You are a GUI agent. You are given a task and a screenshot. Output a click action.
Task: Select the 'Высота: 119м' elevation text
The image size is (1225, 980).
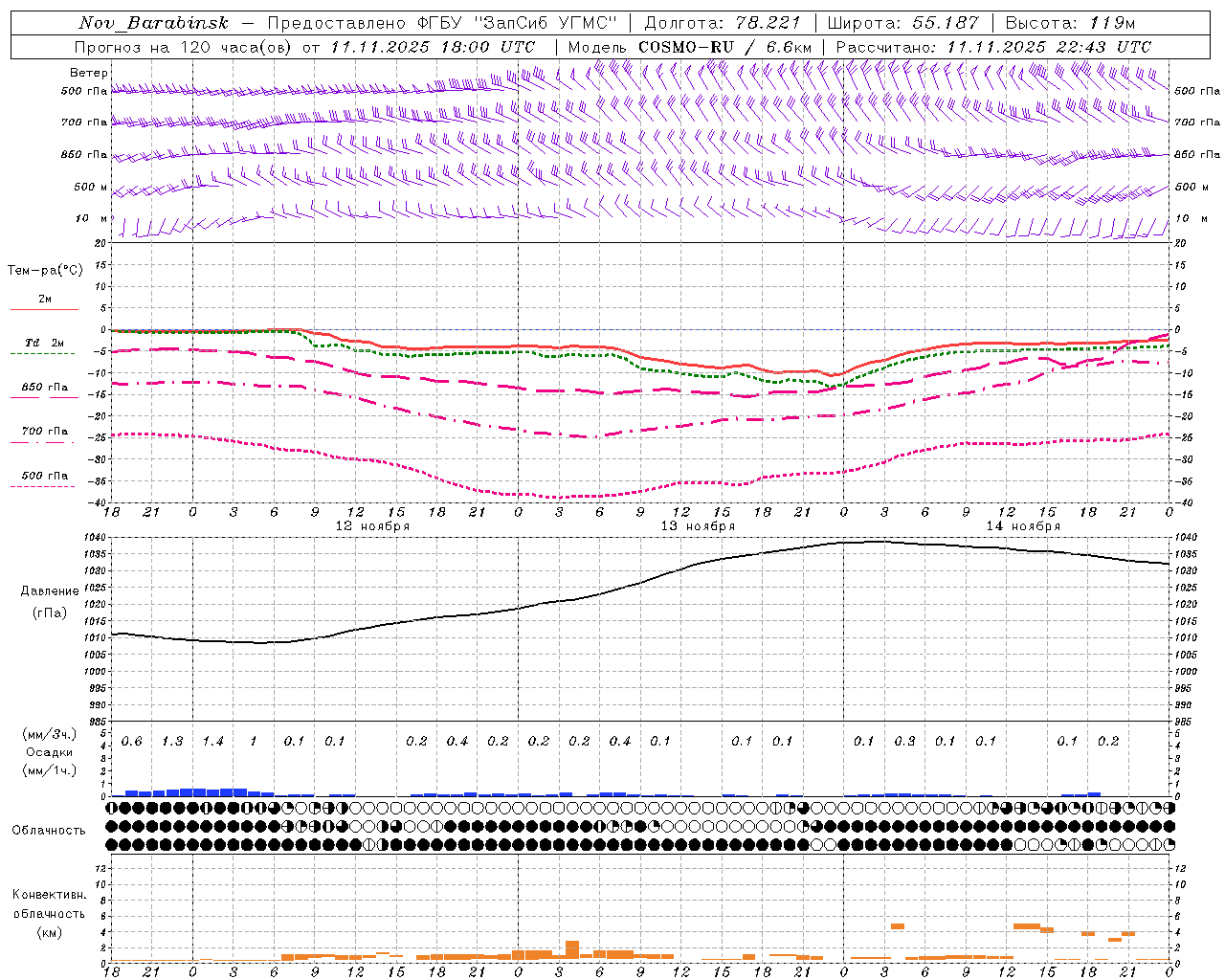point(1071,23)
